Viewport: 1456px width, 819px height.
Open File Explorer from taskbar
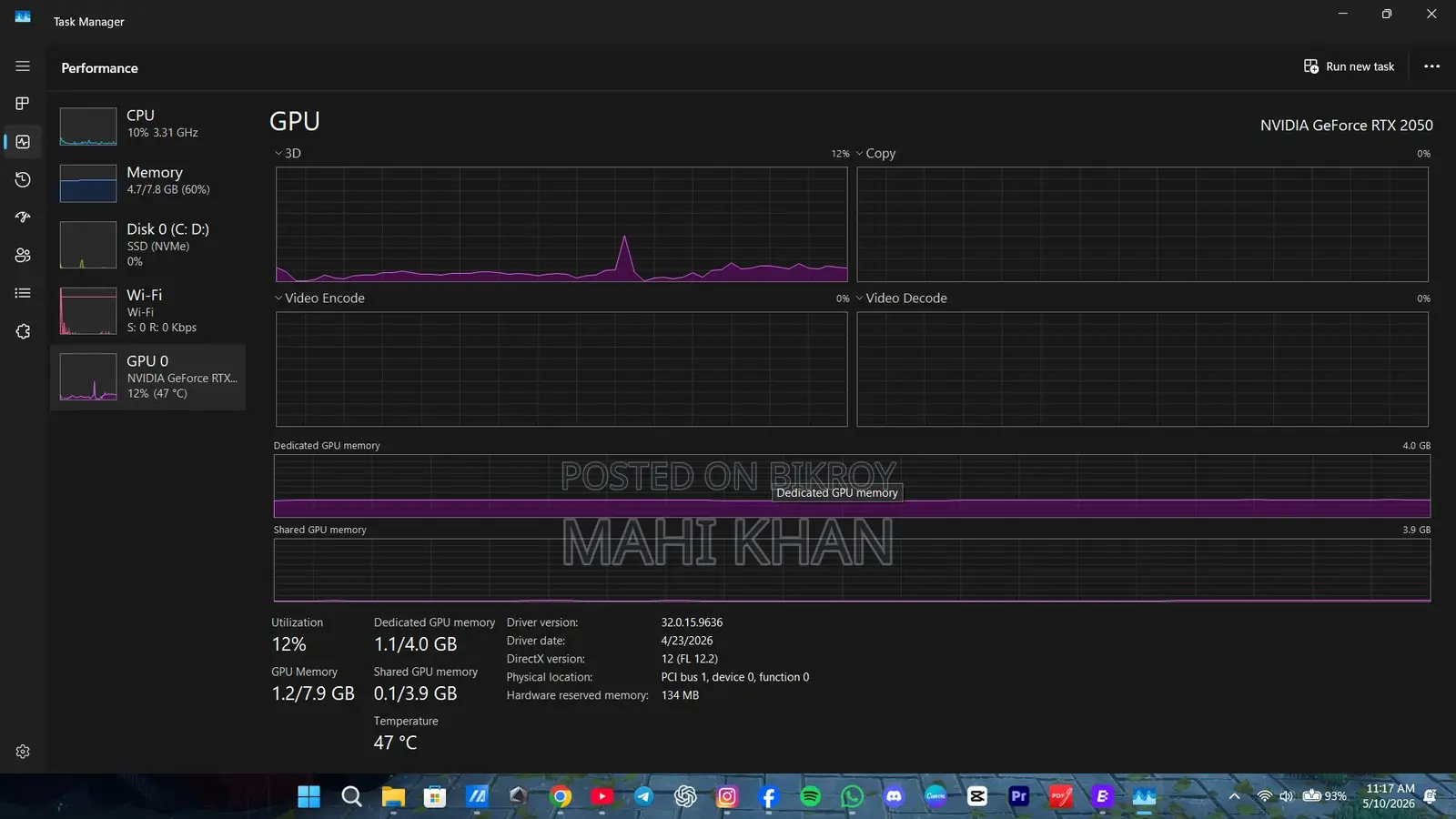click(393, 796)
